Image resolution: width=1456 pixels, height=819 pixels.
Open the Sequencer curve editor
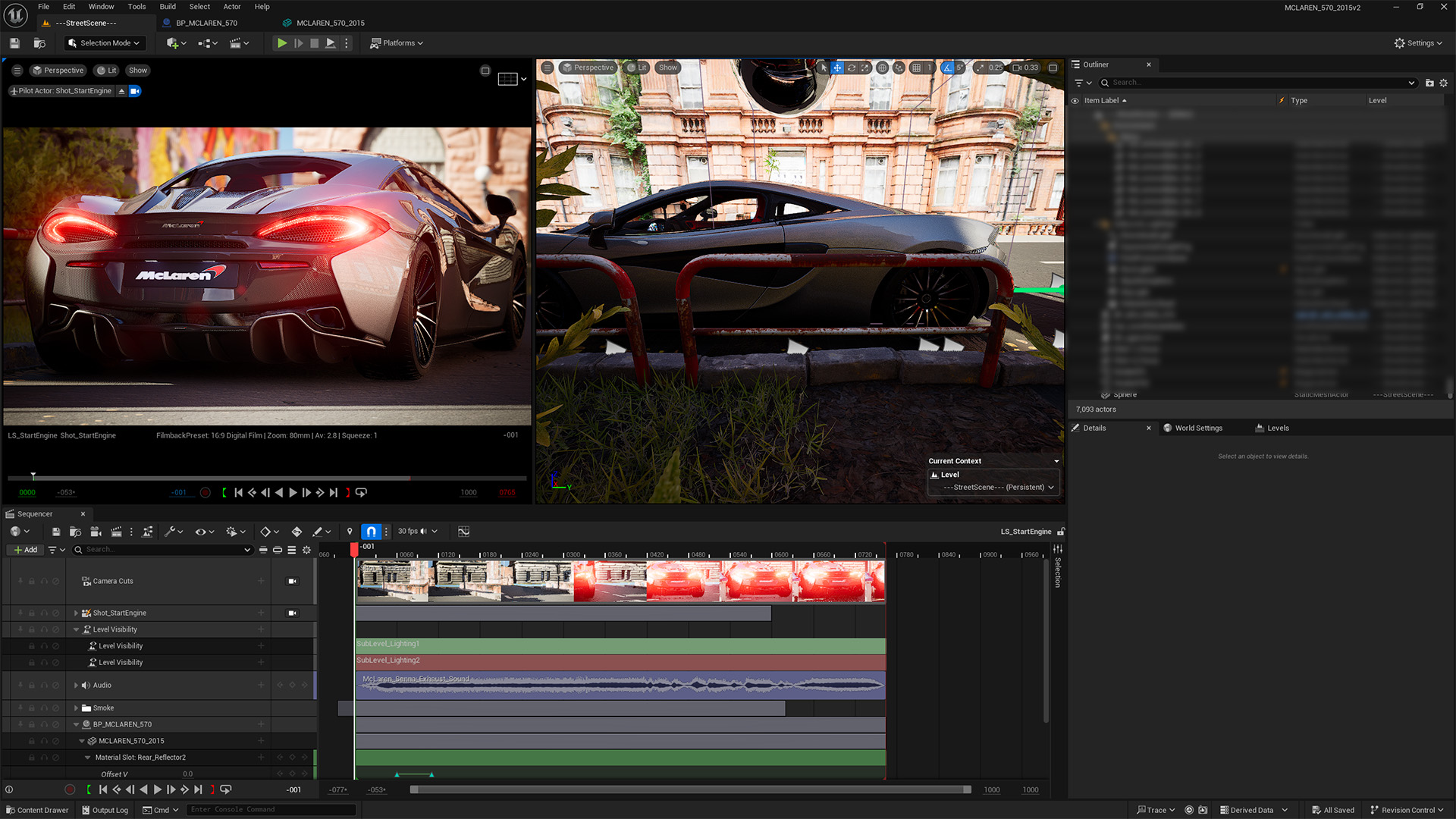pos(463,532)
